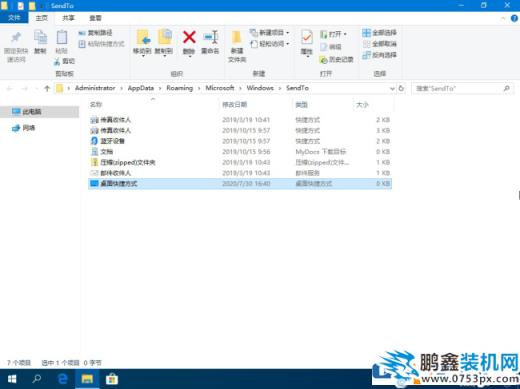Screen dimensions: 520x389
Task: Click 历史记录 history in ribbon
Action: 336,59
